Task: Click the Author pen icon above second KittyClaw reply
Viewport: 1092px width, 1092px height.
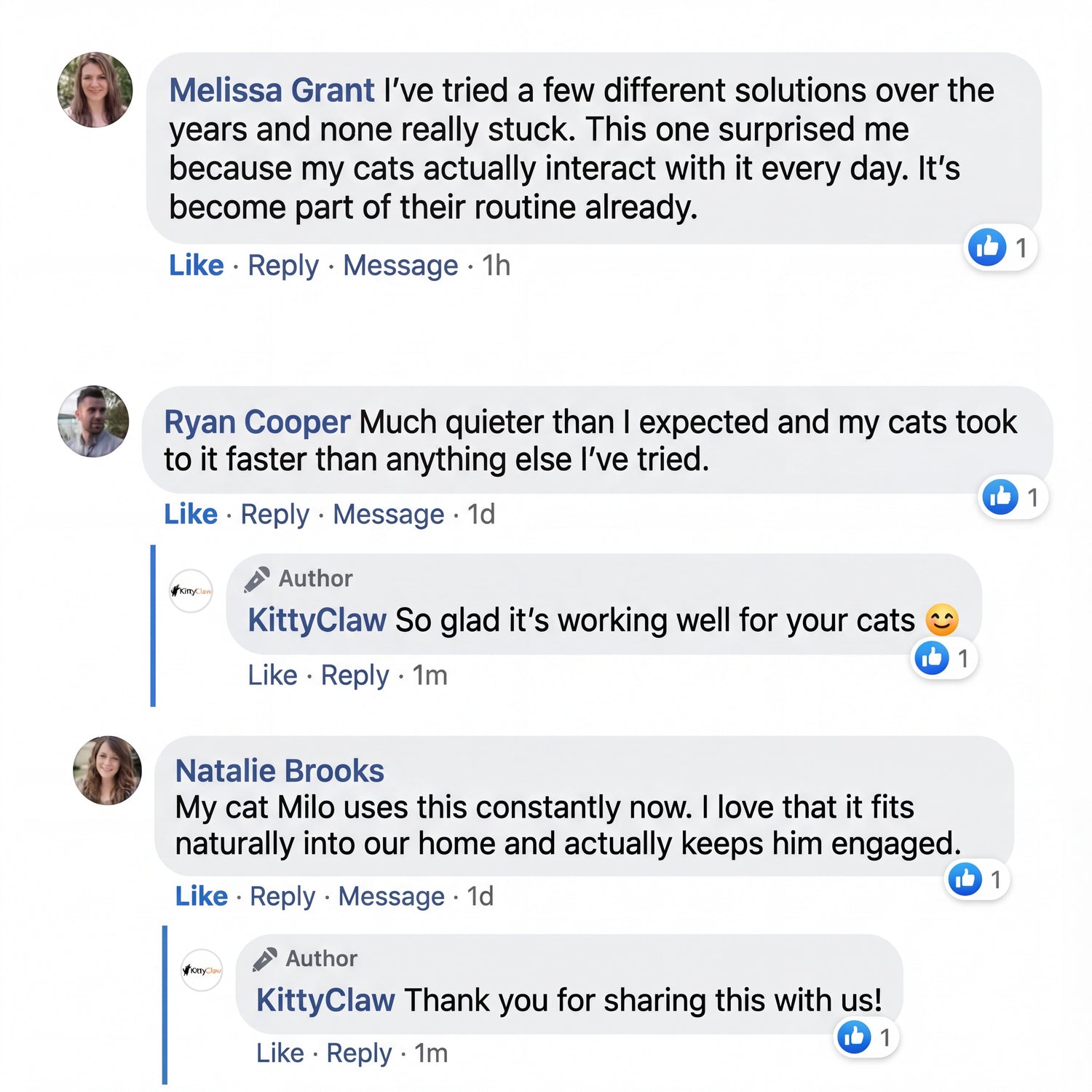Action: coord(264,959)
